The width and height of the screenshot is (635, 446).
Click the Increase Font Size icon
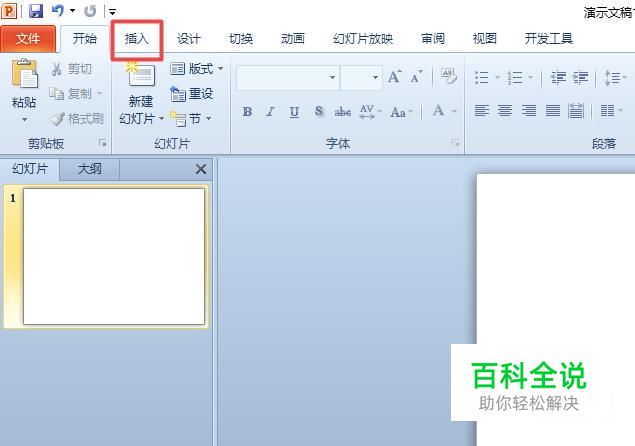tap(394, 77)
